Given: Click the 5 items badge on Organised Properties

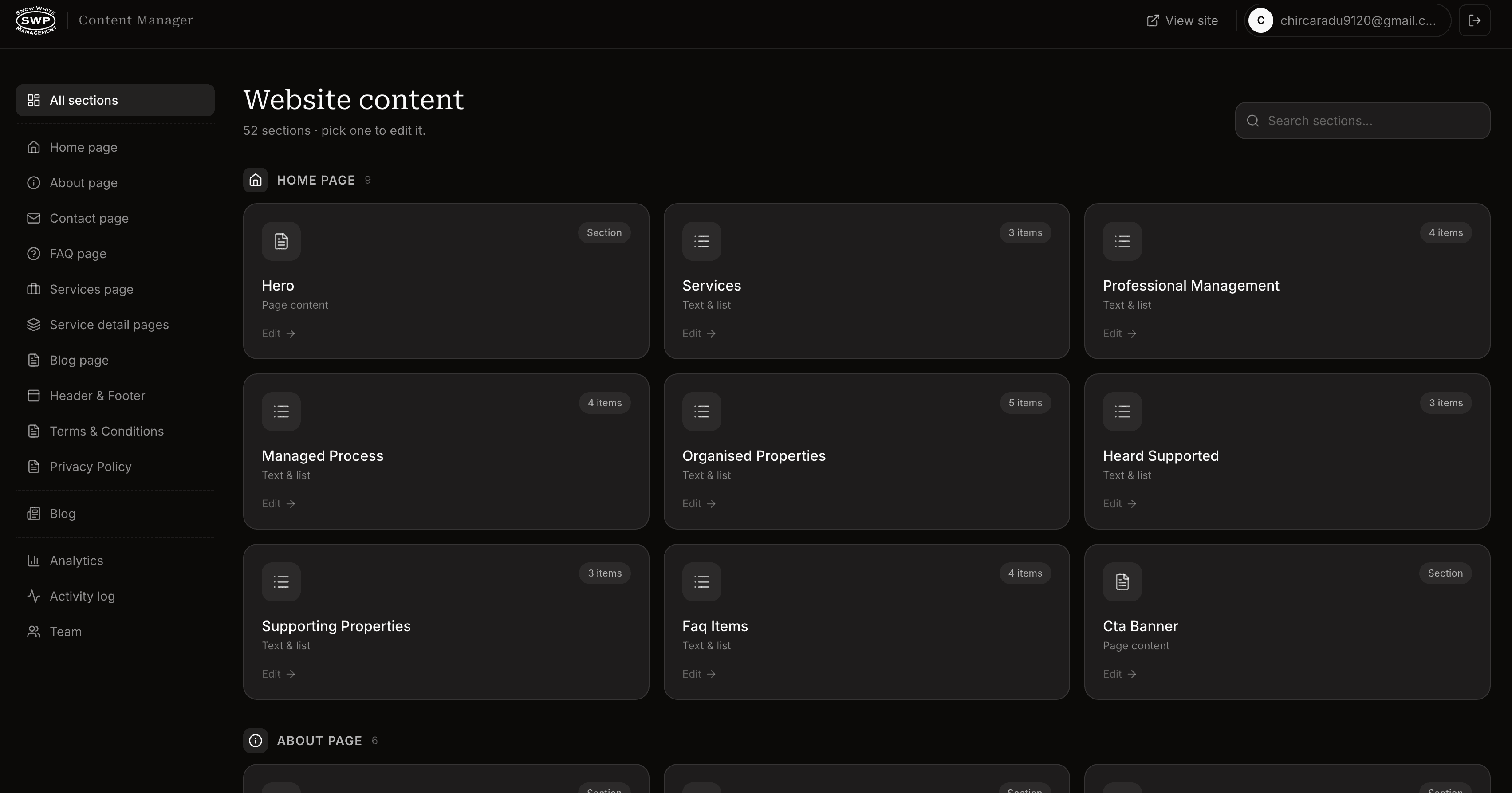Looking at the screenshot, I should [1025, 403].
